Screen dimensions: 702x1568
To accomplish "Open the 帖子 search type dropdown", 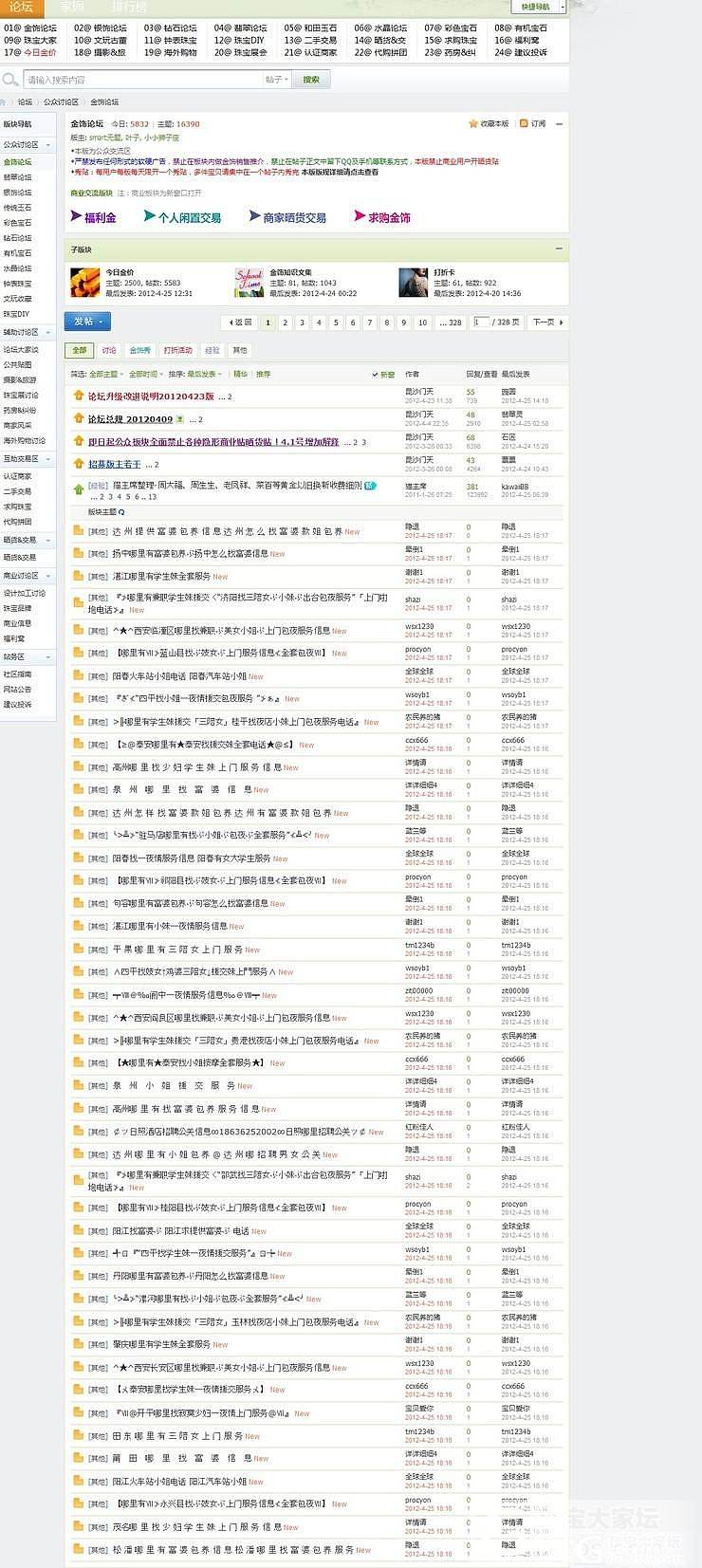I will pyautogui.click(x=277, y=80).
